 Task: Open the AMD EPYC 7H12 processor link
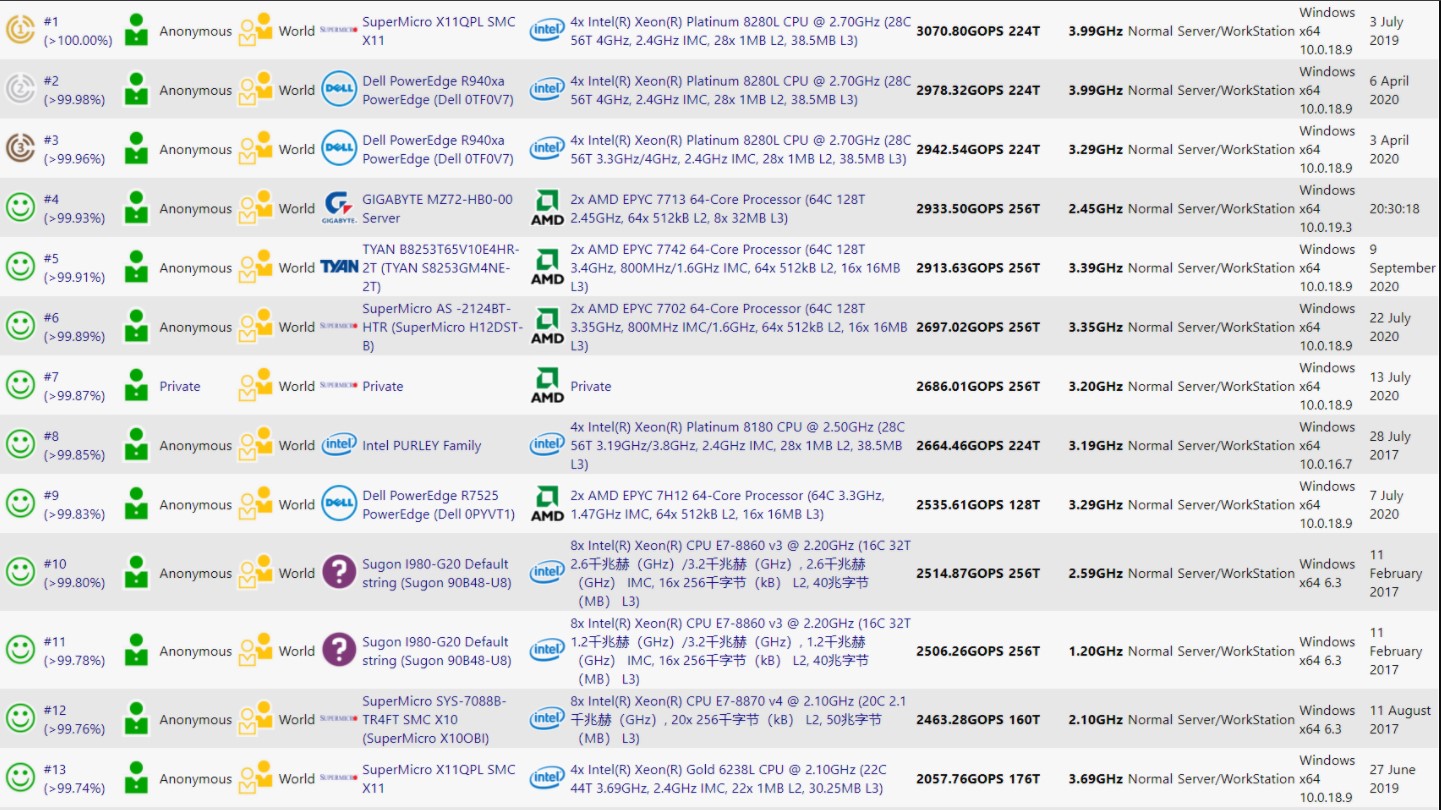(x=727, y=504)
